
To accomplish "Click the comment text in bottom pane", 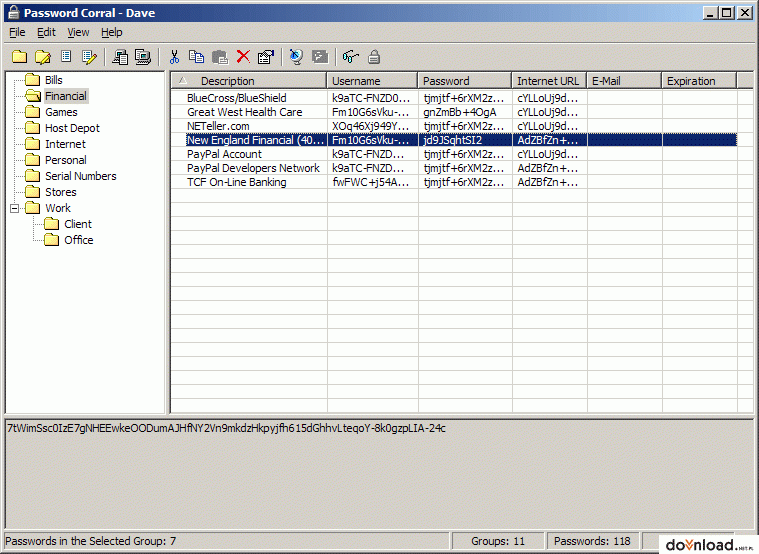I will (226, 428).
